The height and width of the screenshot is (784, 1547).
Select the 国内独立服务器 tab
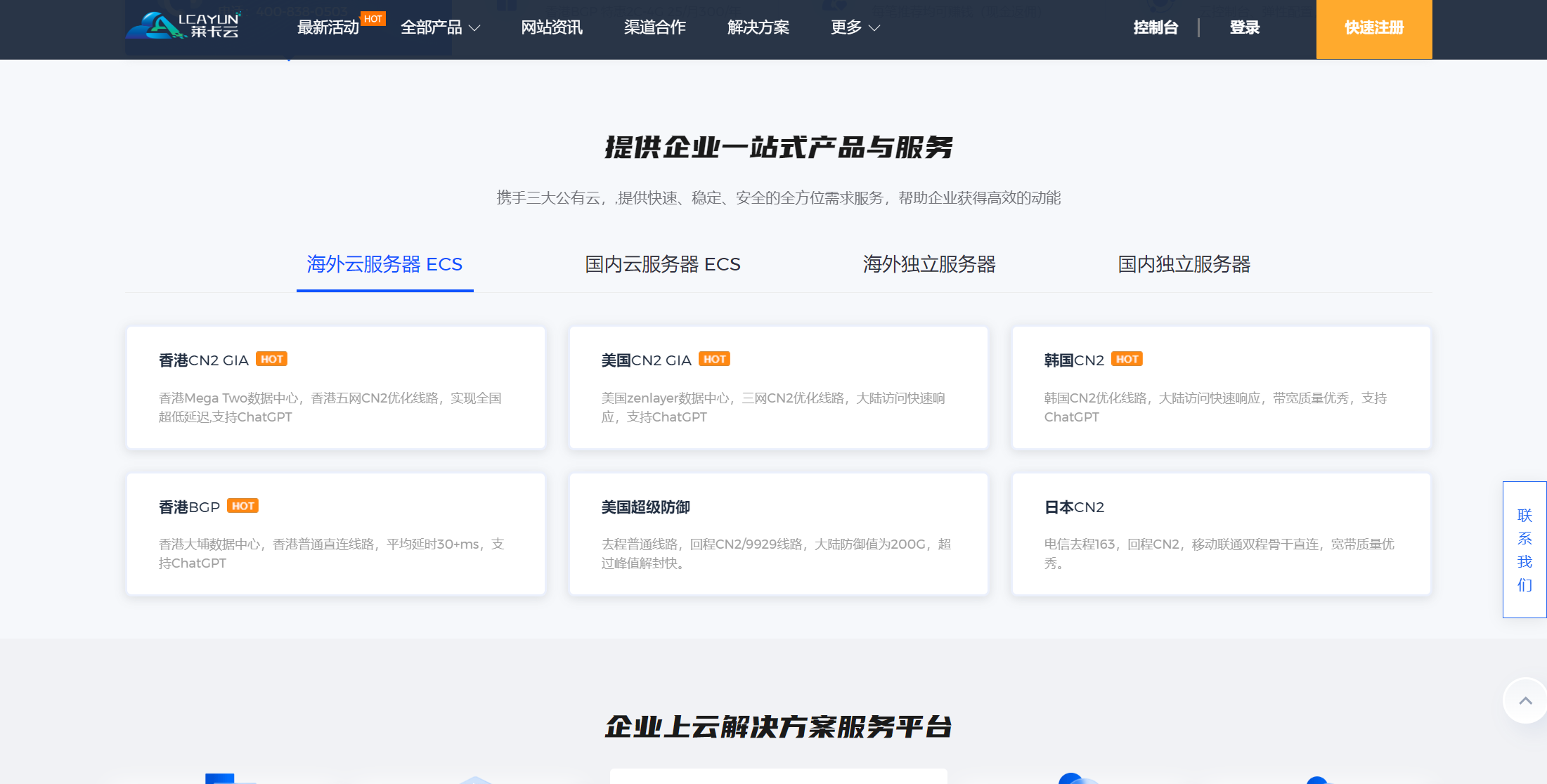click(1184, 264)
